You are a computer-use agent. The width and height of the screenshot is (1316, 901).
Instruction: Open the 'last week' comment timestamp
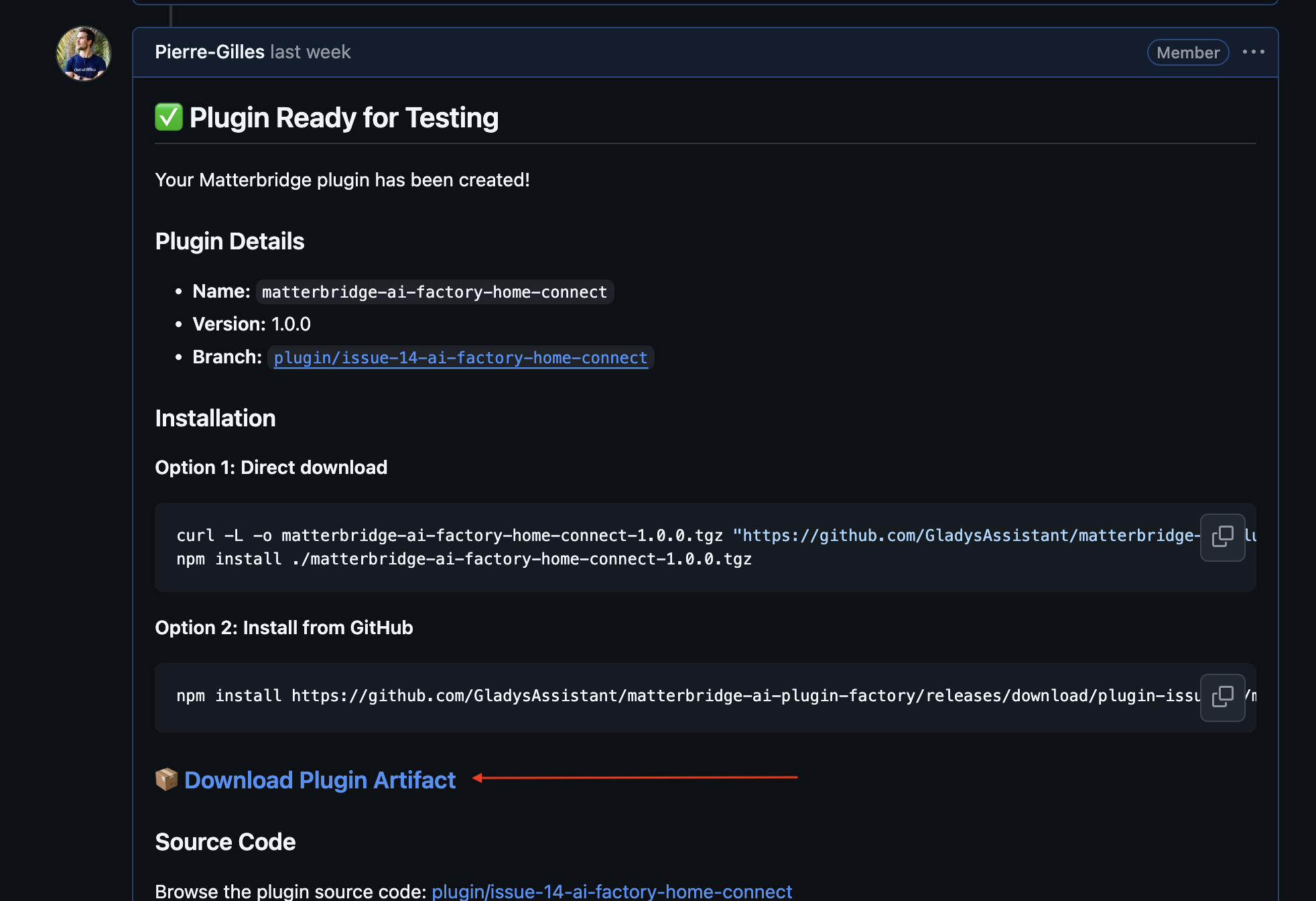(x=310, y=52)
